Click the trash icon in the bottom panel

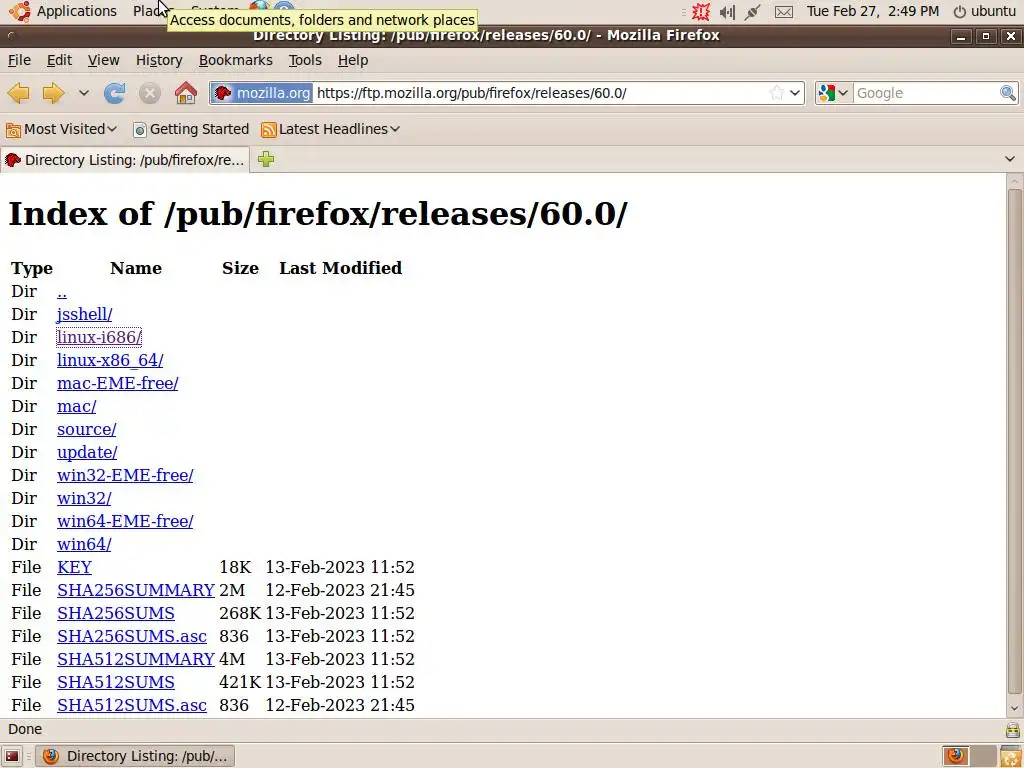[x=1011, y=756]
